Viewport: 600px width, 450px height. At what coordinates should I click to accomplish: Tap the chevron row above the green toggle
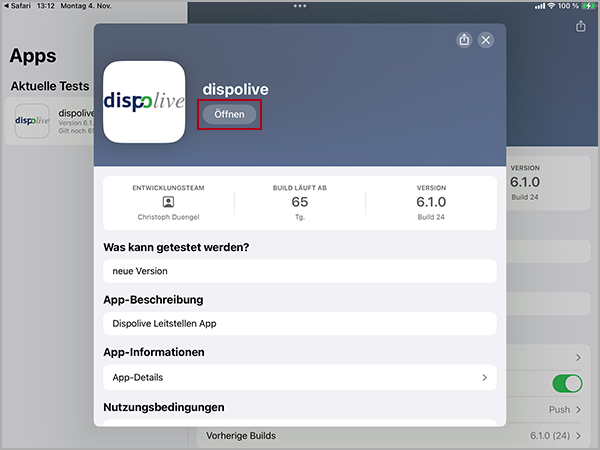click(548, 357)
